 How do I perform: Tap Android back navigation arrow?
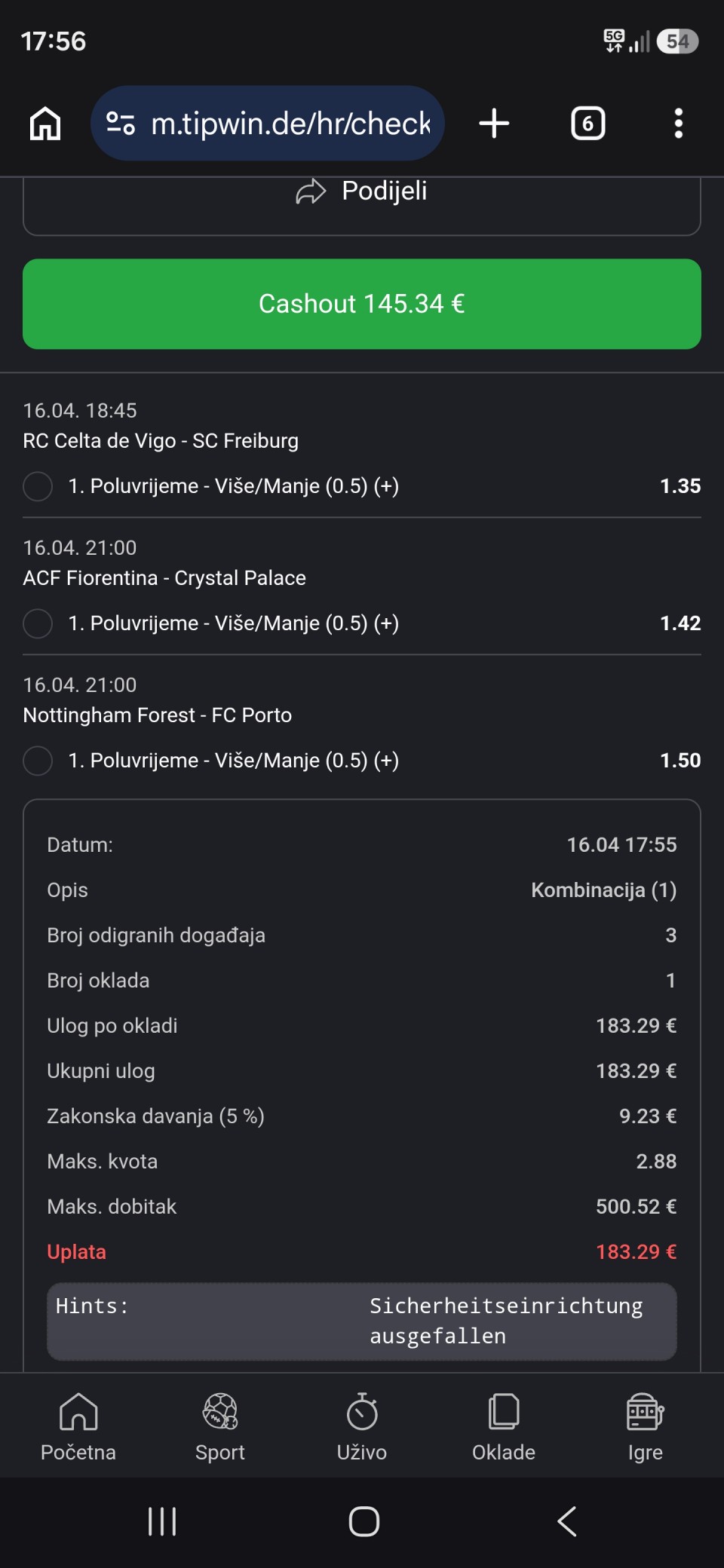567,1521
